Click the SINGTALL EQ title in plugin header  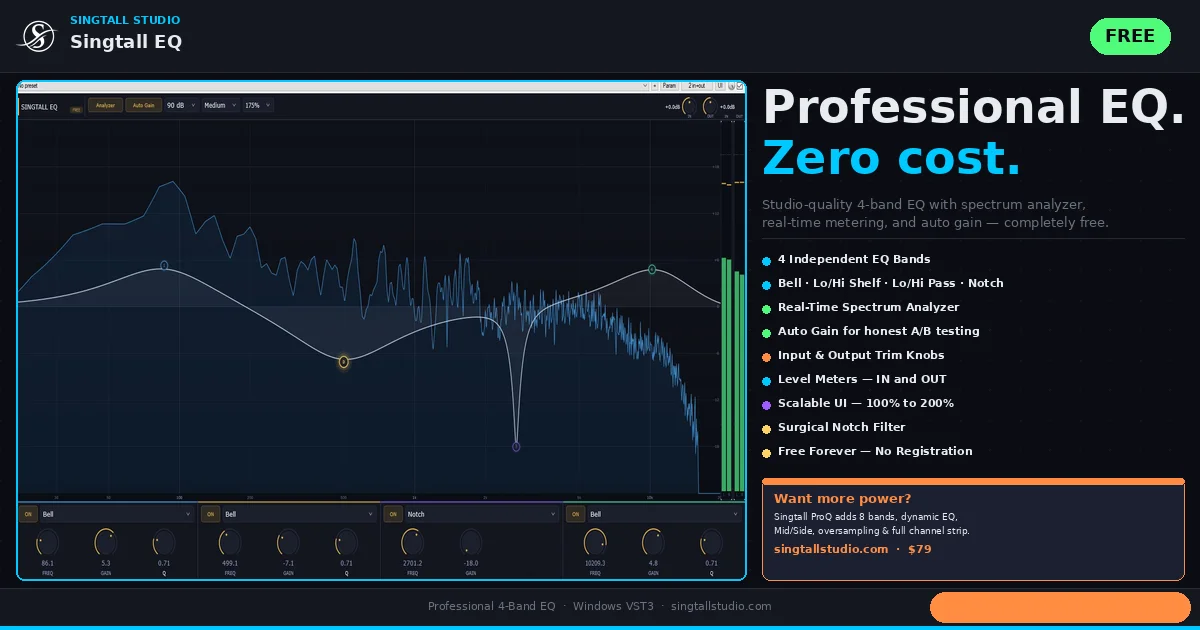pyautogui.click(x=39, y=106)
